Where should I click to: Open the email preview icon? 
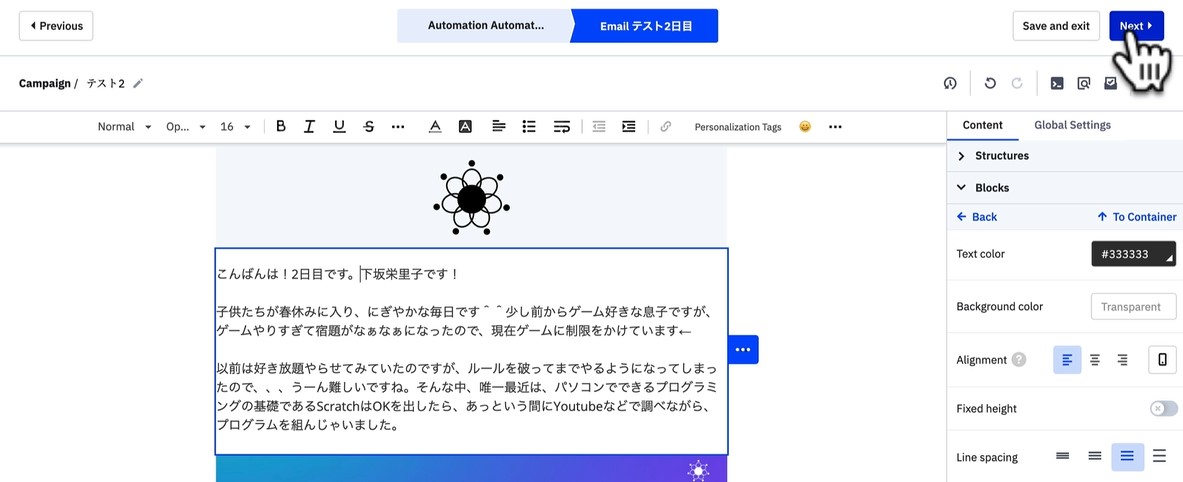coord(1083,84)
